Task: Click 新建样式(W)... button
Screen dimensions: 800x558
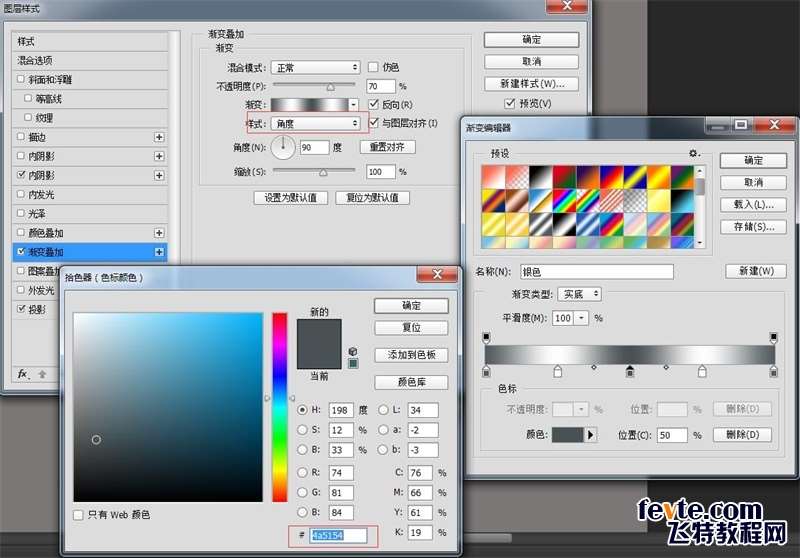Action: point(532,84)
